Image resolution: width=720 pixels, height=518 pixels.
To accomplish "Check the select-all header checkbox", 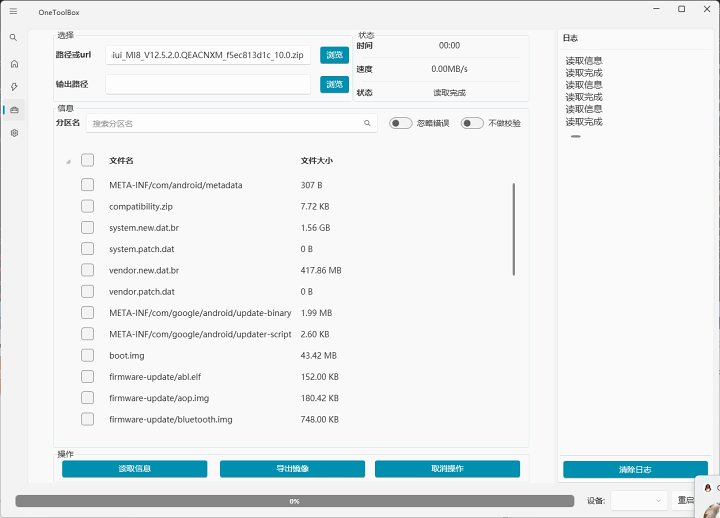I will pos(88,160).
